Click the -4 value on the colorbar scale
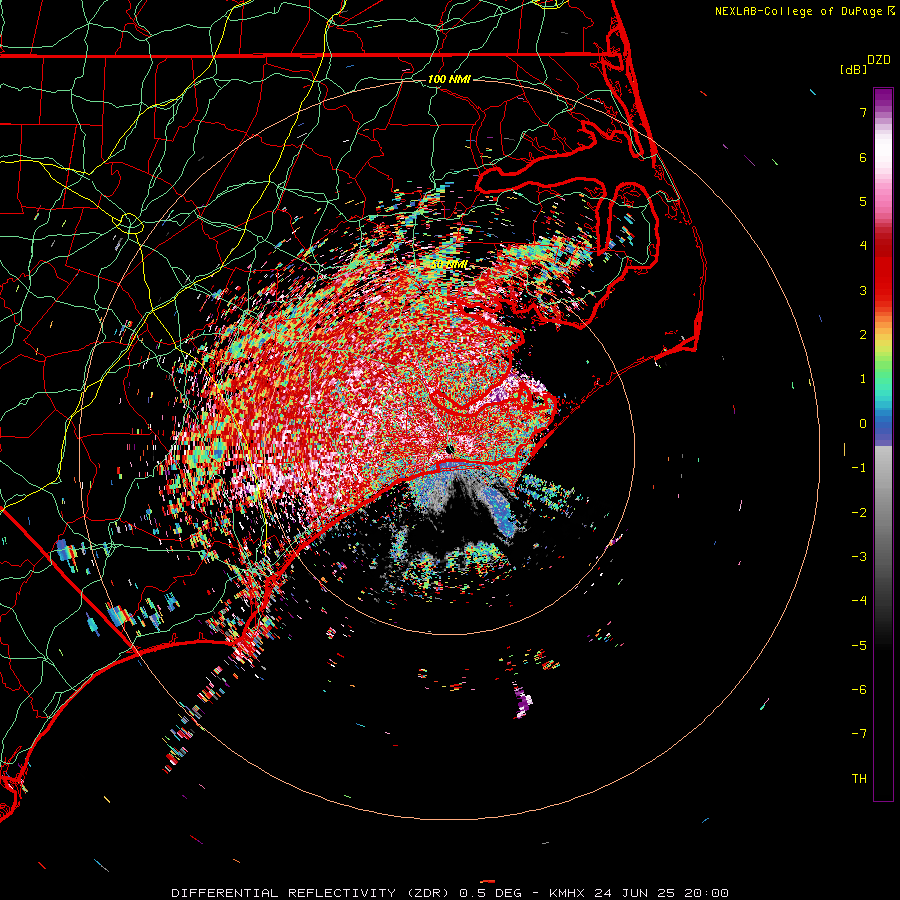This screenshot has width=900, height=900. pos(859,601)
